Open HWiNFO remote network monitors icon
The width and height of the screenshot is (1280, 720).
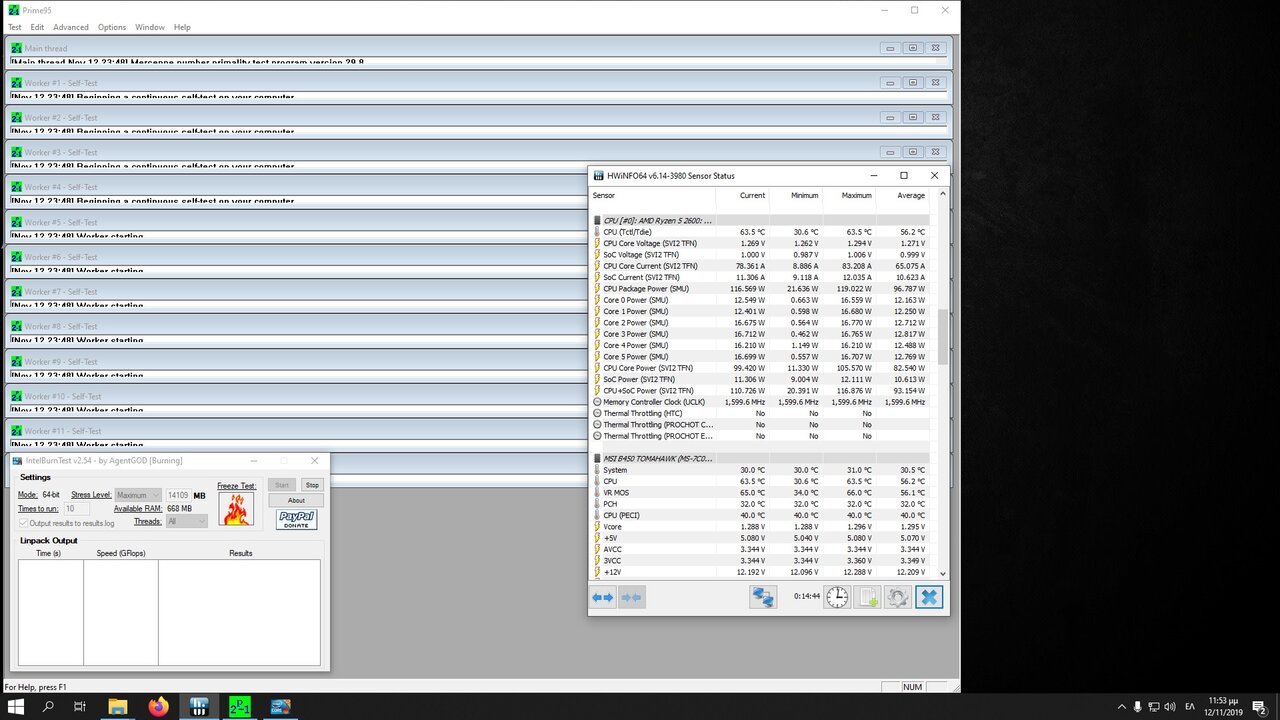(x=763, y=597)
